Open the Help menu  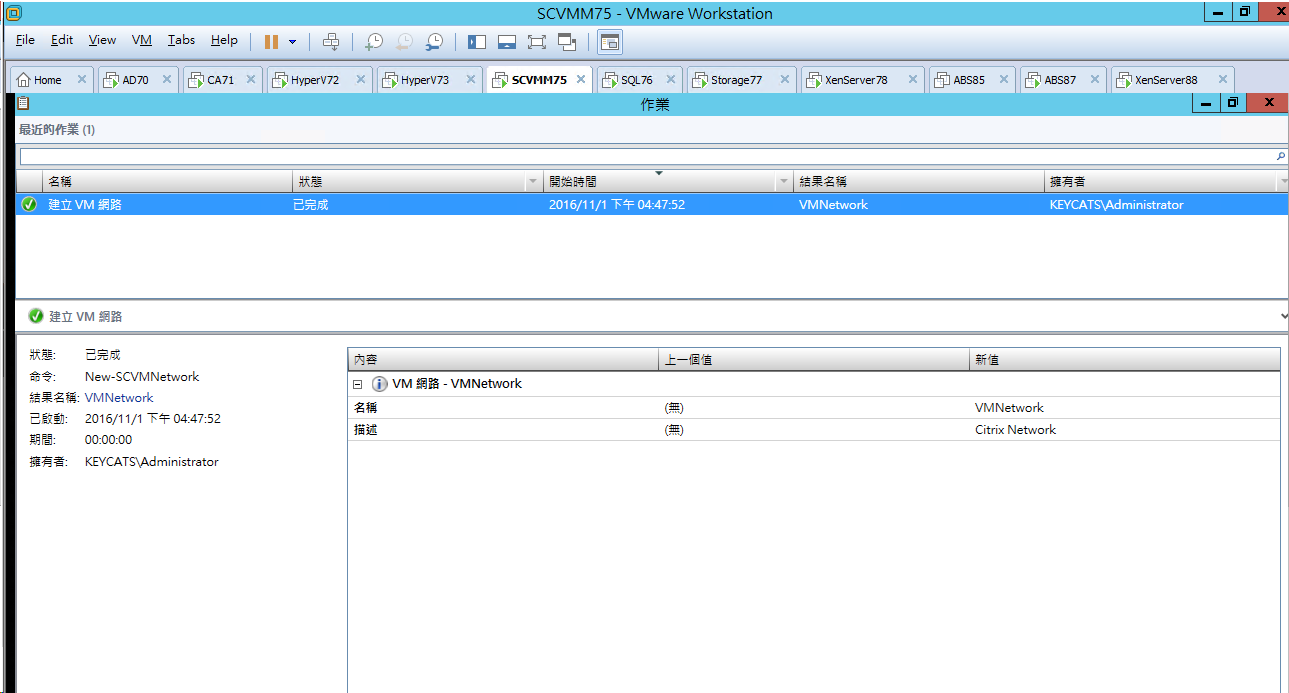[x=224, y=40]
